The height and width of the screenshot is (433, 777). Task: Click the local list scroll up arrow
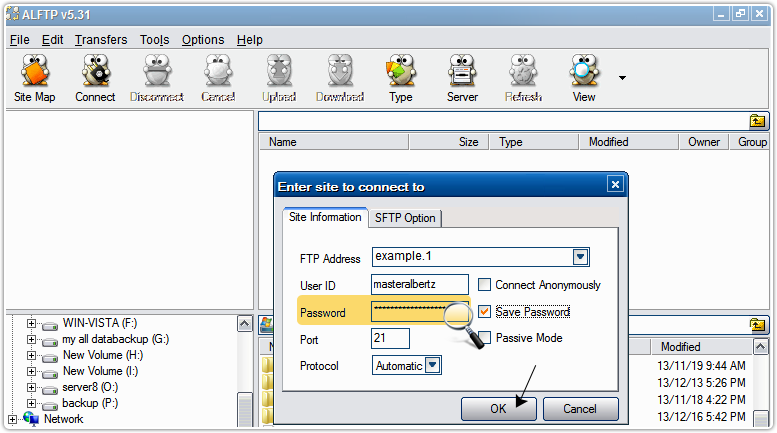point(761,347)
